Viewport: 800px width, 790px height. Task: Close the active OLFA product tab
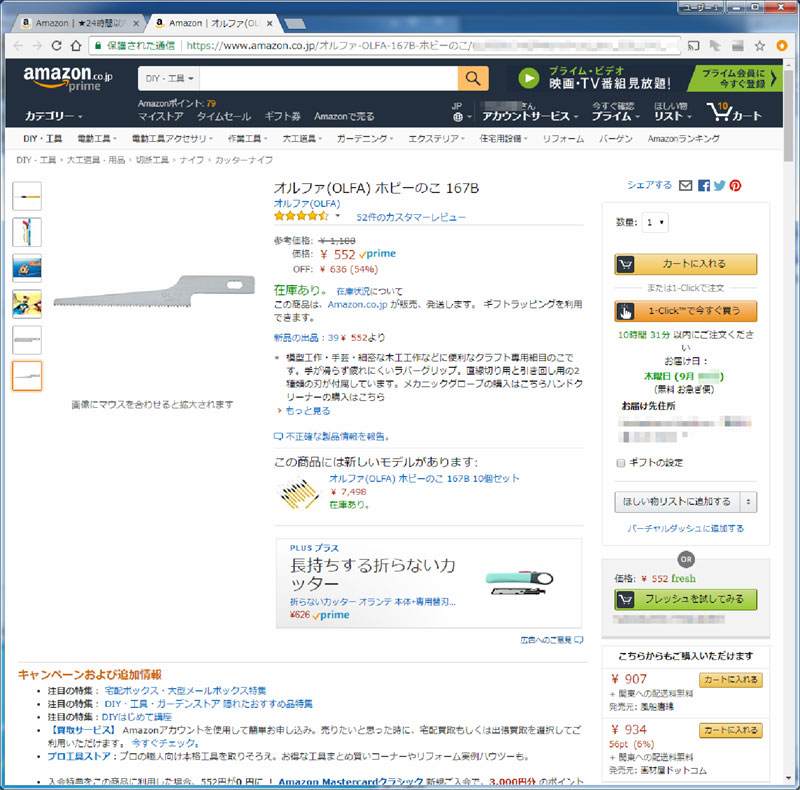pyautogui.click(x=269, y=23)
